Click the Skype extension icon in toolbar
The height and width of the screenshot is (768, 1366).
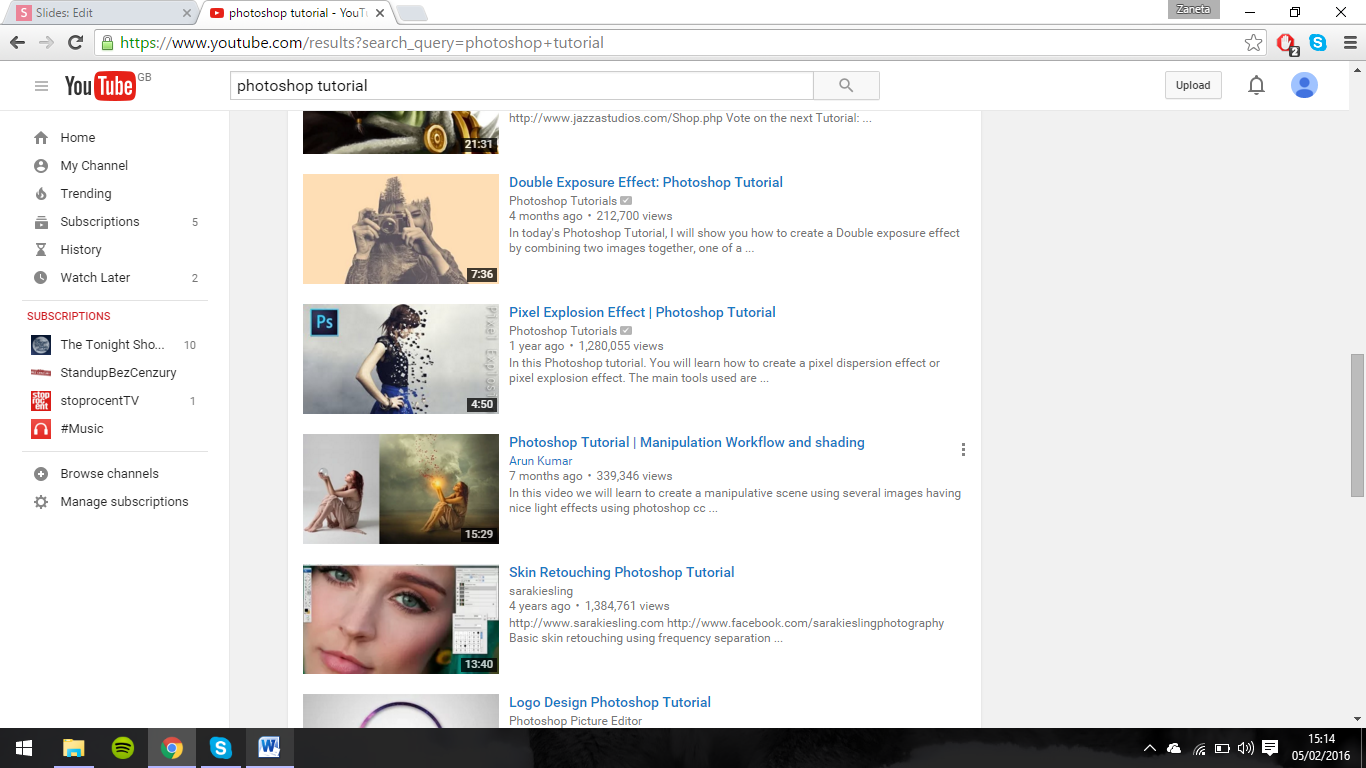1318,43
